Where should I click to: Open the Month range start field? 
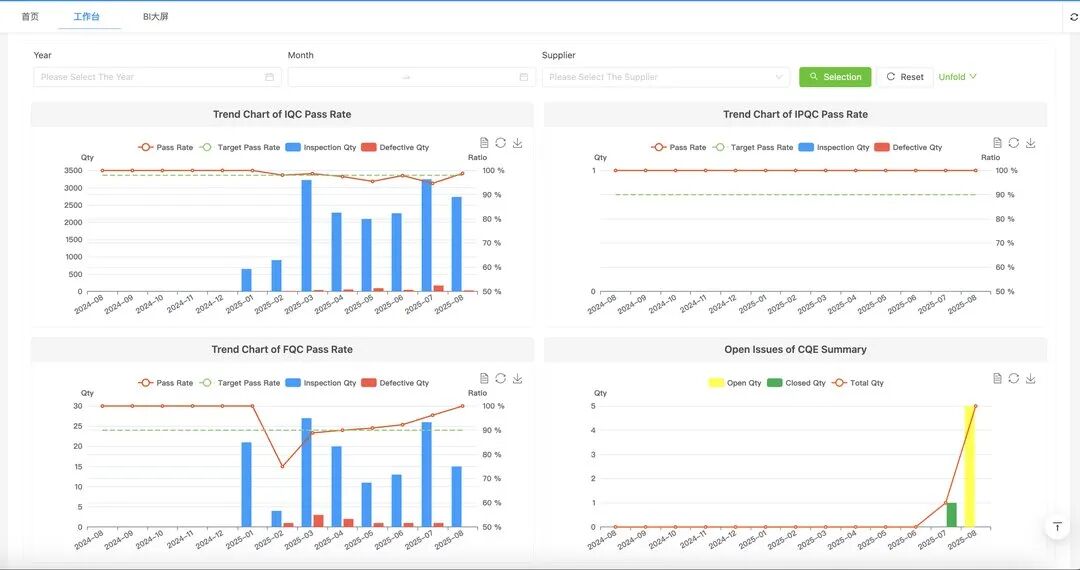click(344, 77)
